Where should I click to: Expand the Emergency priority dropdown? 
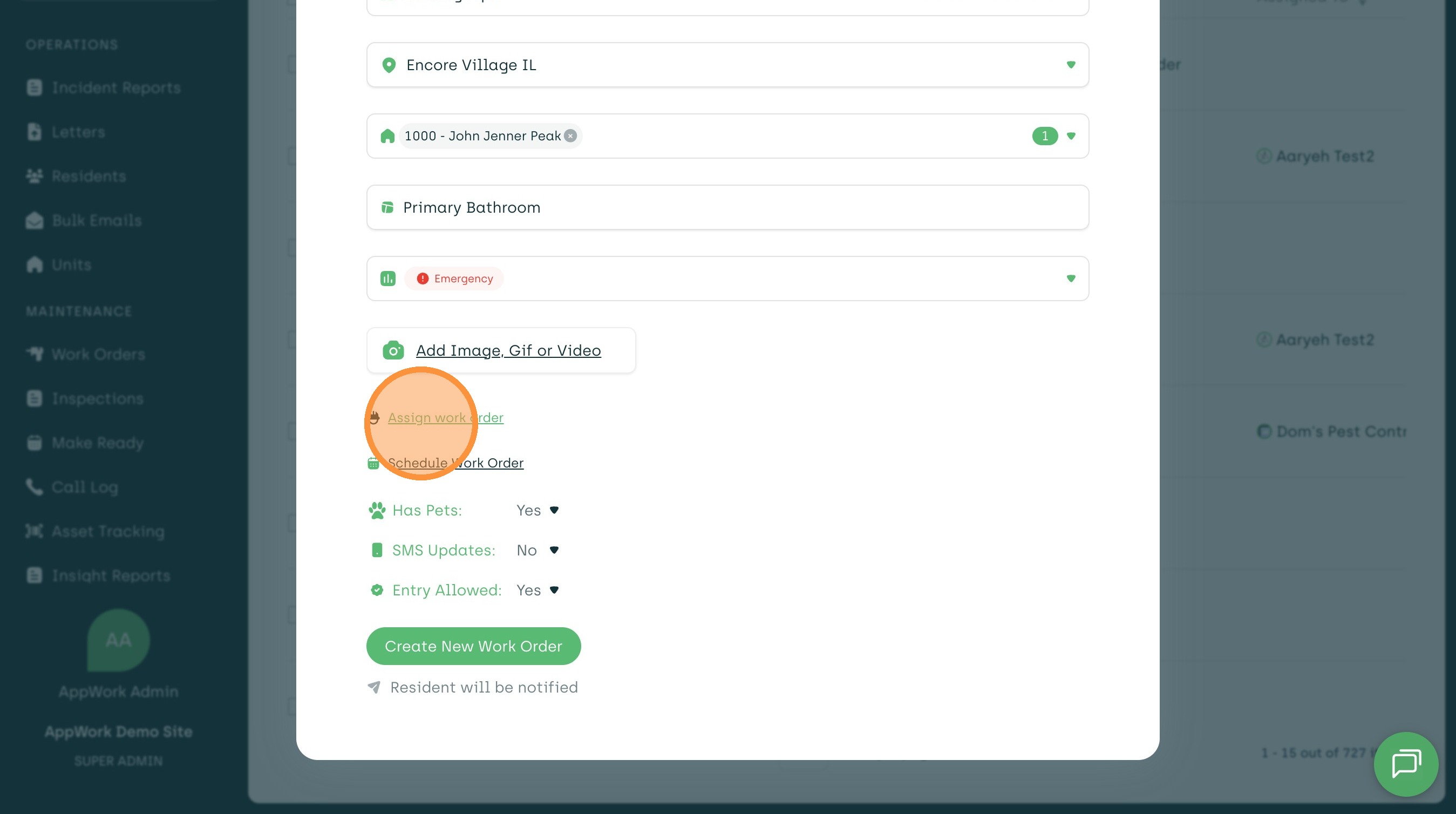[x=1071, y=279]
